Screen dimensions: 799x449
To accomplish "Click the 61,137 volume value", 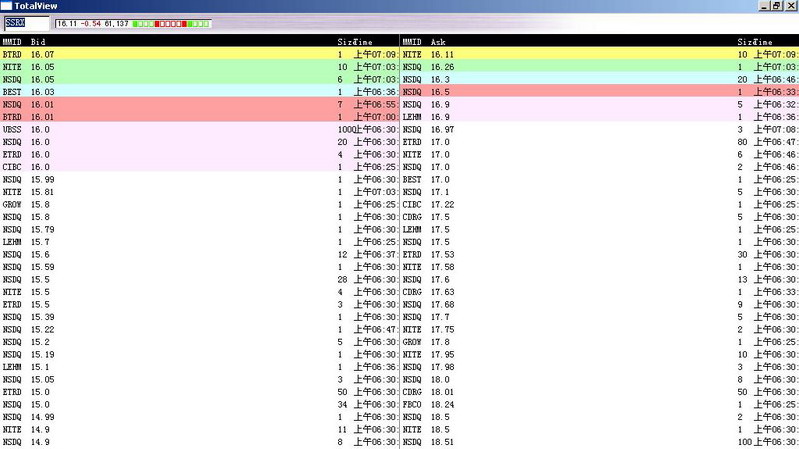I will click(117, 24).
